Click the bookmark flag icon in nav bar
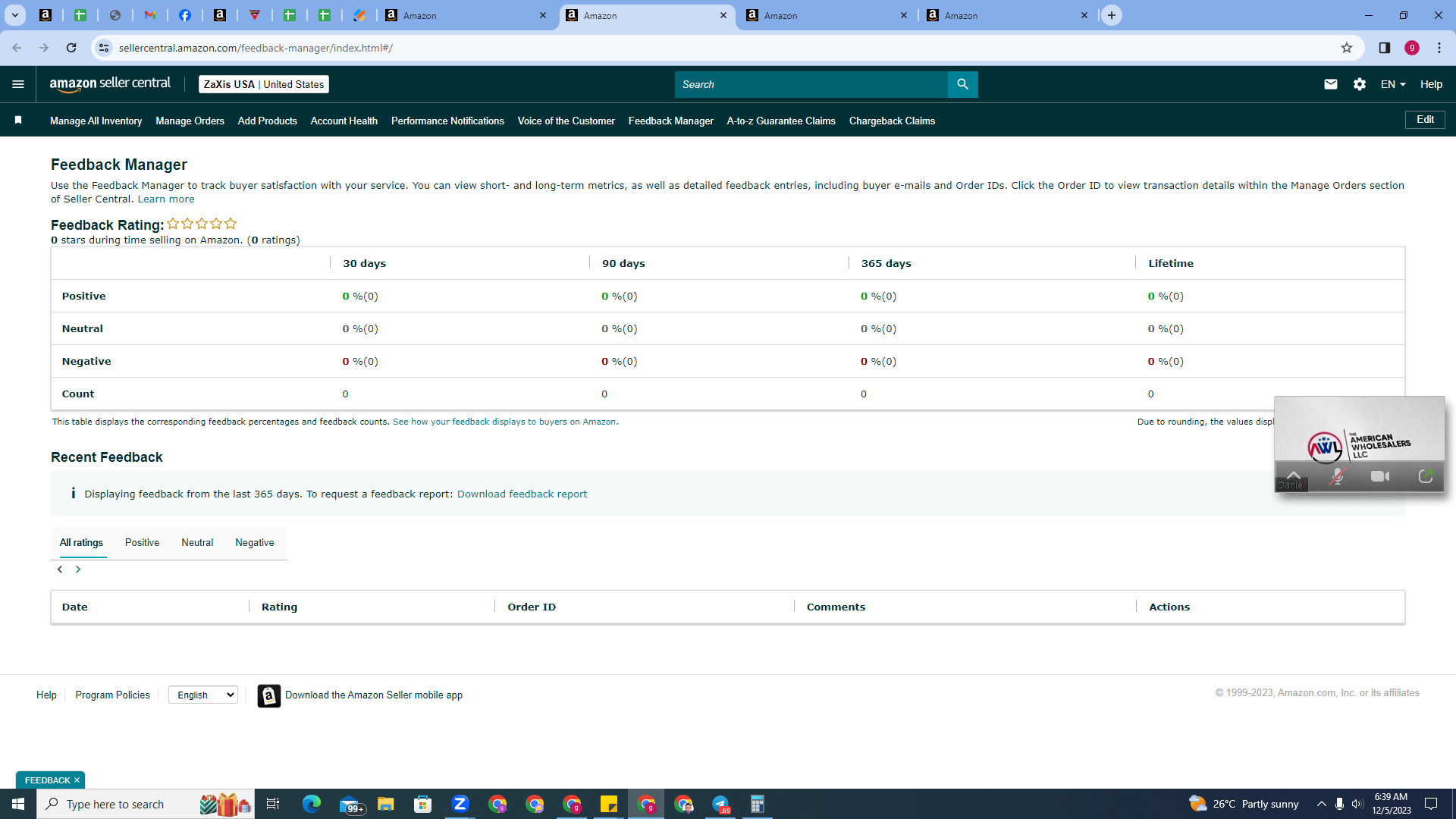 pos(18,121)
